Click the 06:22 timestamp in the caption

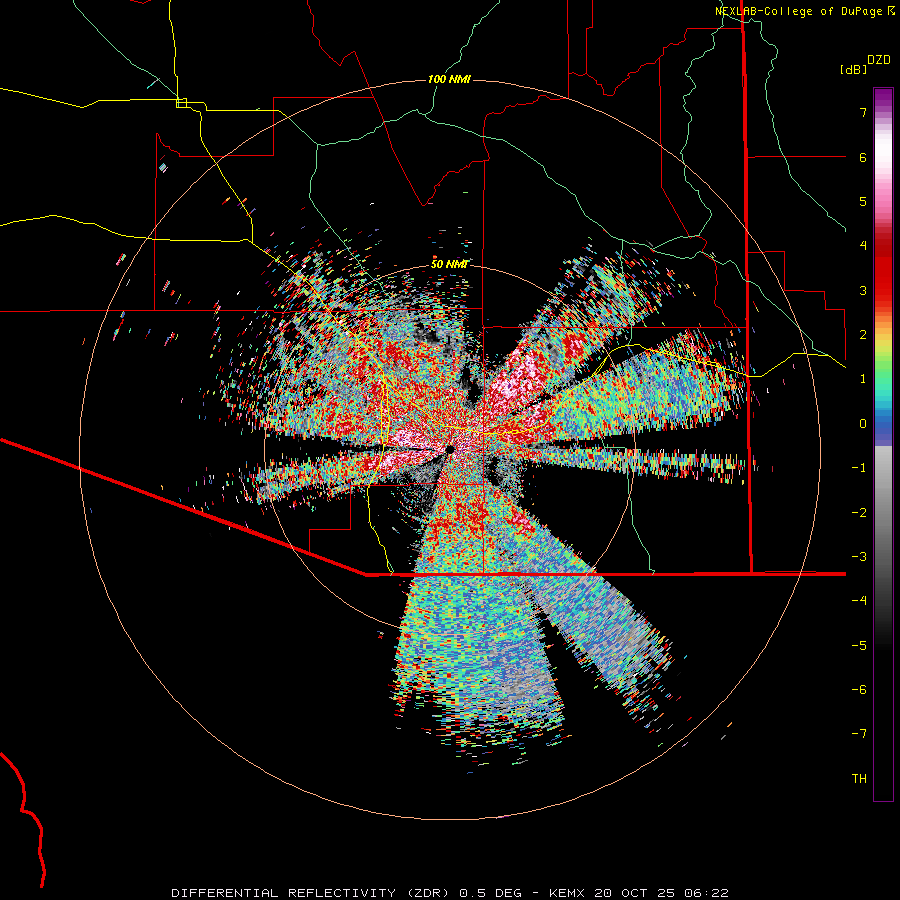pos(707,893)
